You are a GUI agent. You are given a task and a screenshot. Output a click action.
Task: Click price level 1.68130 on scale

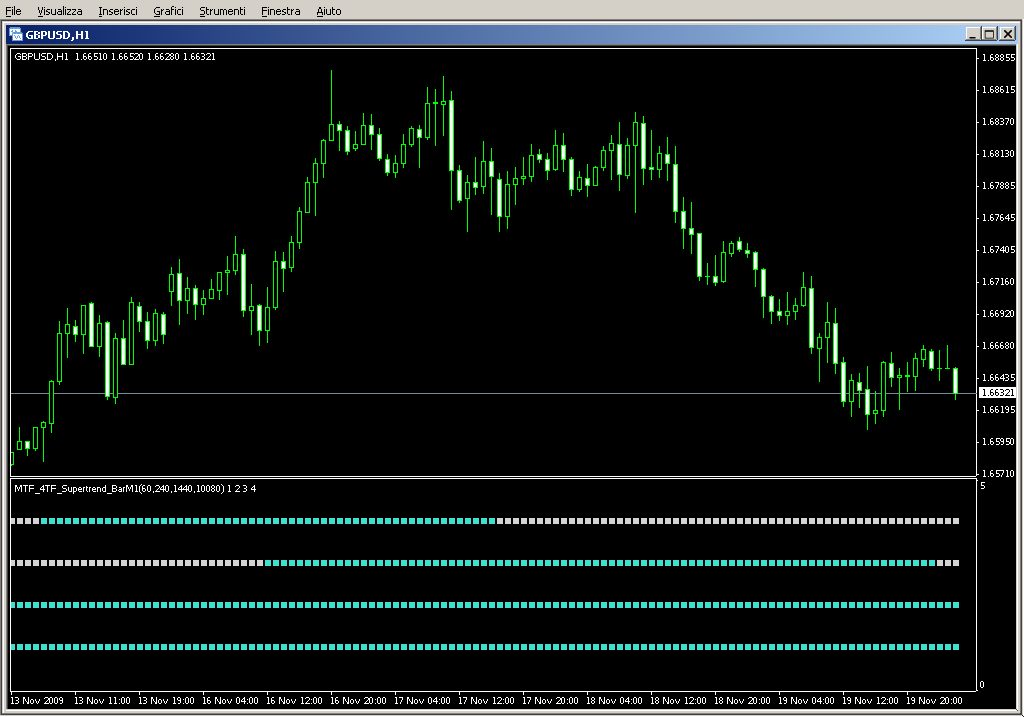pyautogui.click(x=999, y=153)
